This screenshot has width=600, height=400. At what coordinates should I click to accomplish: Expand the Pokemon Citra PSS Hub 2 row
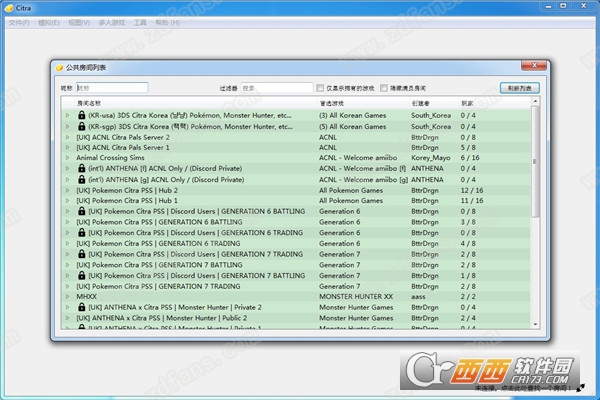[x=68, y=190]
